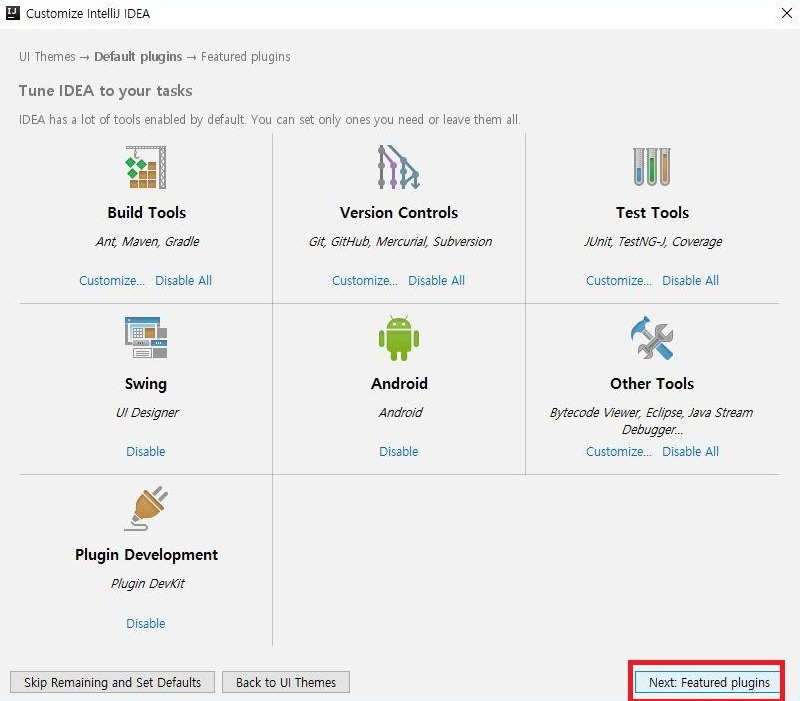Click the Plugin Development heading
The image size is (800, 701).
tap(146, 555)
